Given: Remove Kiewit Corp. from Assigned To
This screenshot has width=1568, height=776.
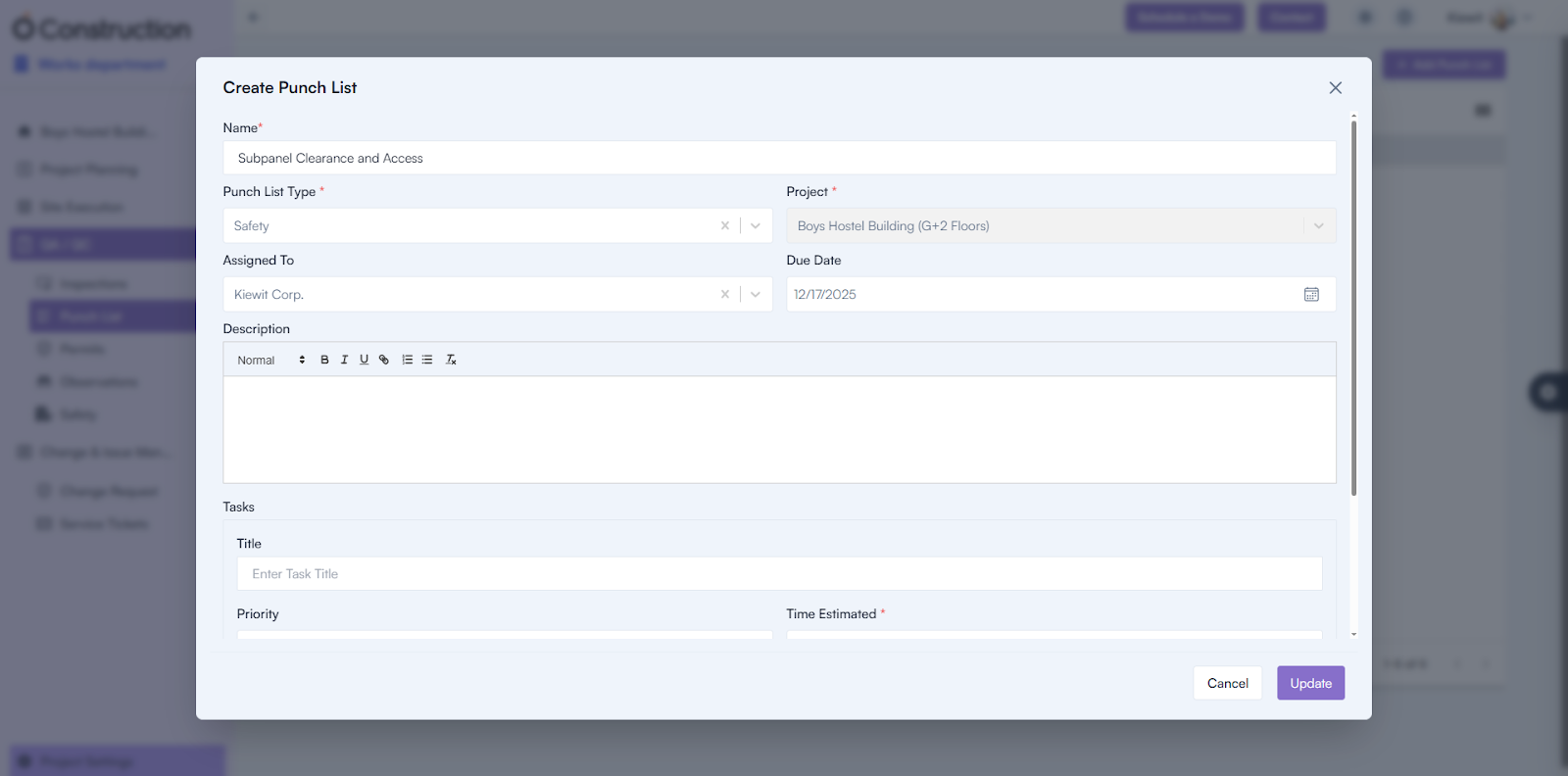Looking at the screenshot, I should click(x=725, y=294).
